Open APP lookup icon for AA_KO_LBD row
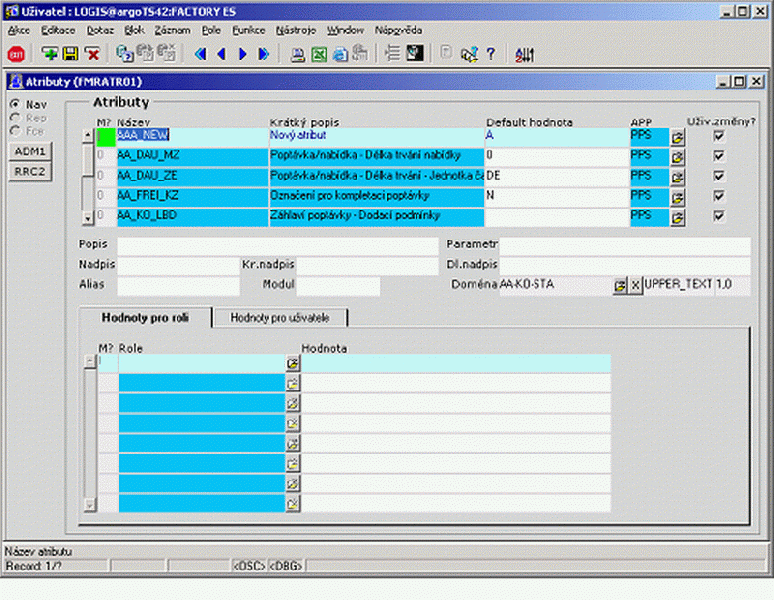This screenshot has width=774, height=600. [677, 218]
